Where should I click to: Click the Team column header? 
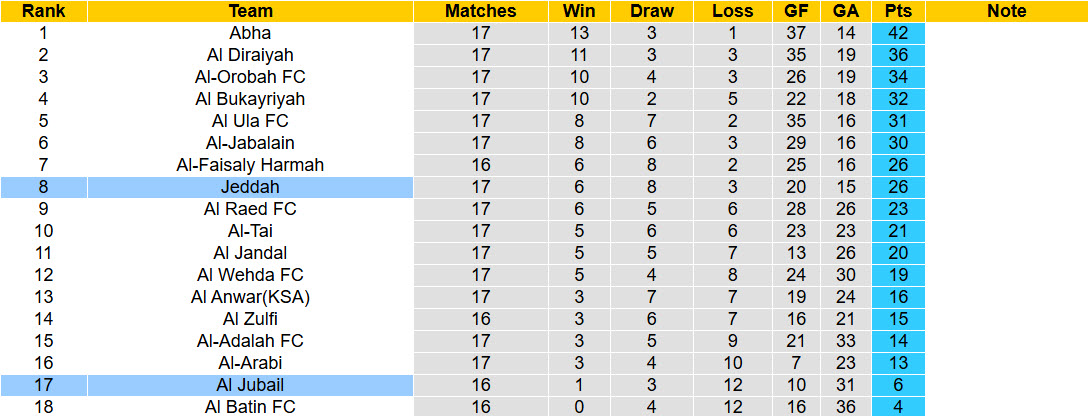pyautogui.click(x=250, y=11)
